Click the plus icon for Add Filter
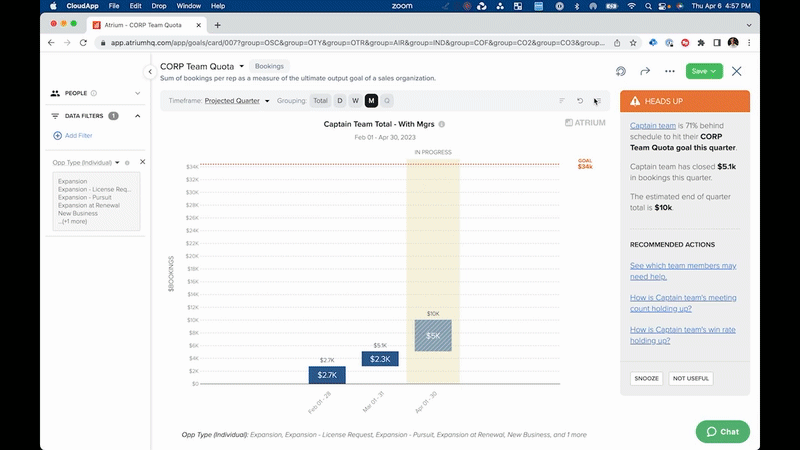Image resolution: width=800 pixels, height=450 pixels. 58,135
